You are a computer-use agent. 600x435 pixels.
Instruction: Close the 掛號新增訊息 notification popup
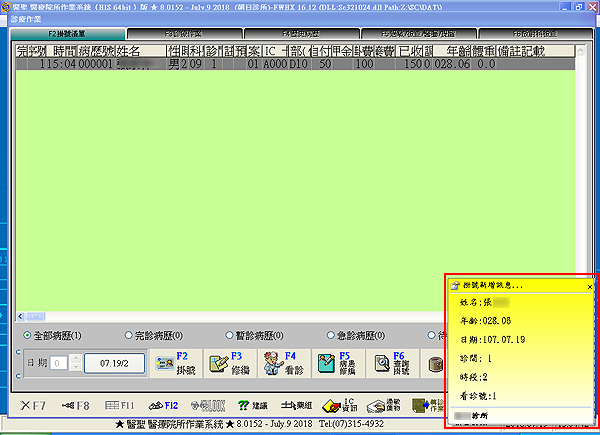589,286
